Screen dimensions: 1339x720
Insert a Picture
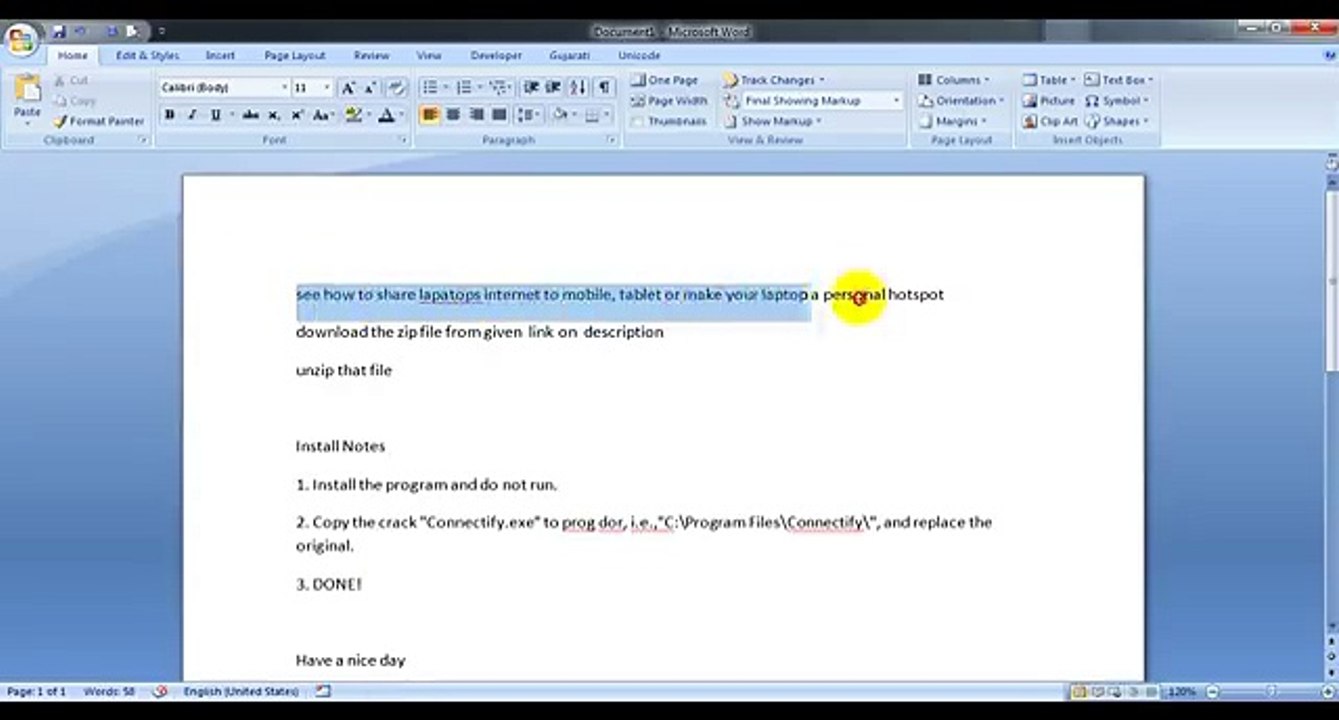tap(1048, 101)
